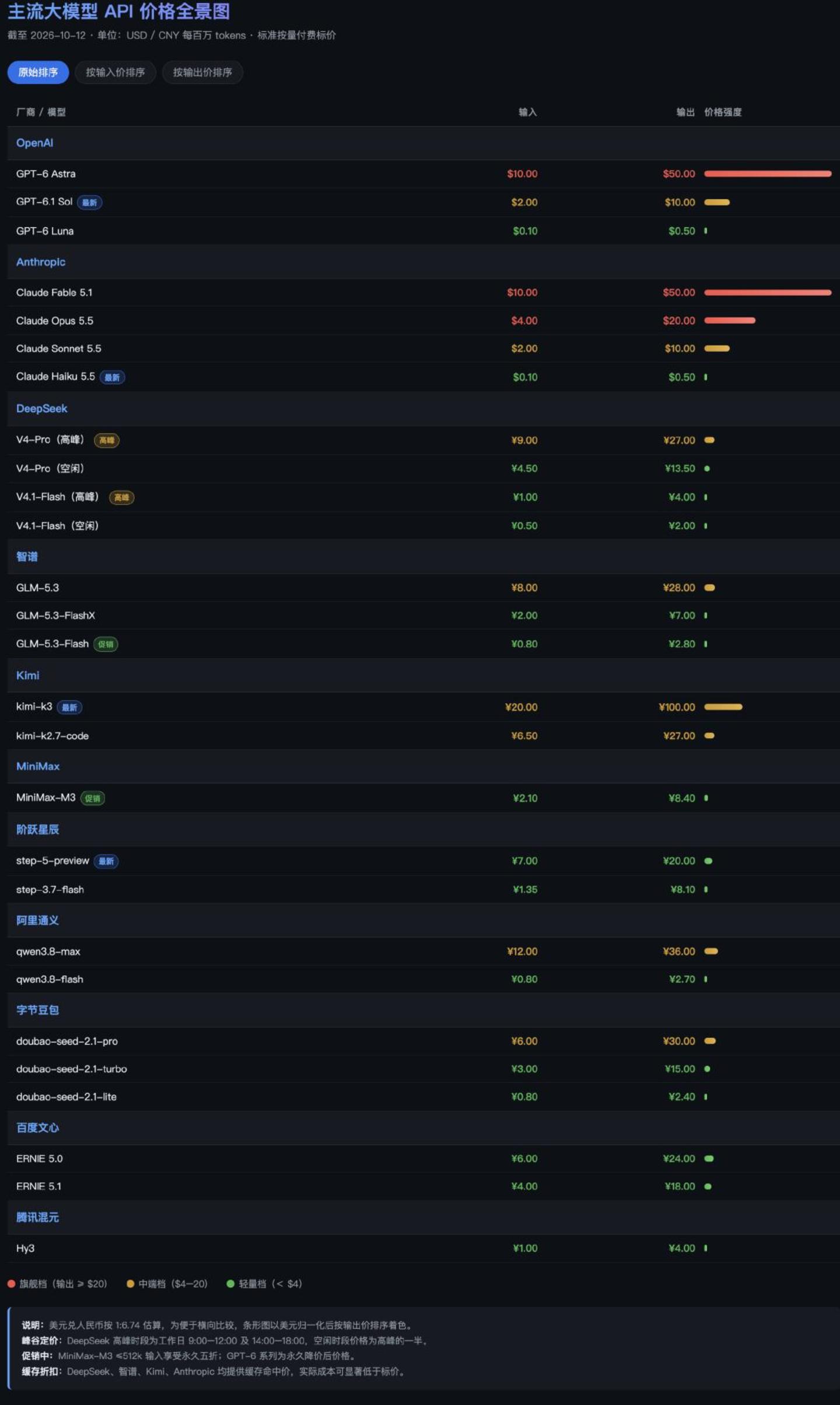Switch to 按输出价排序 sorting
The image size is (840, 1405).
coord(202,72)
